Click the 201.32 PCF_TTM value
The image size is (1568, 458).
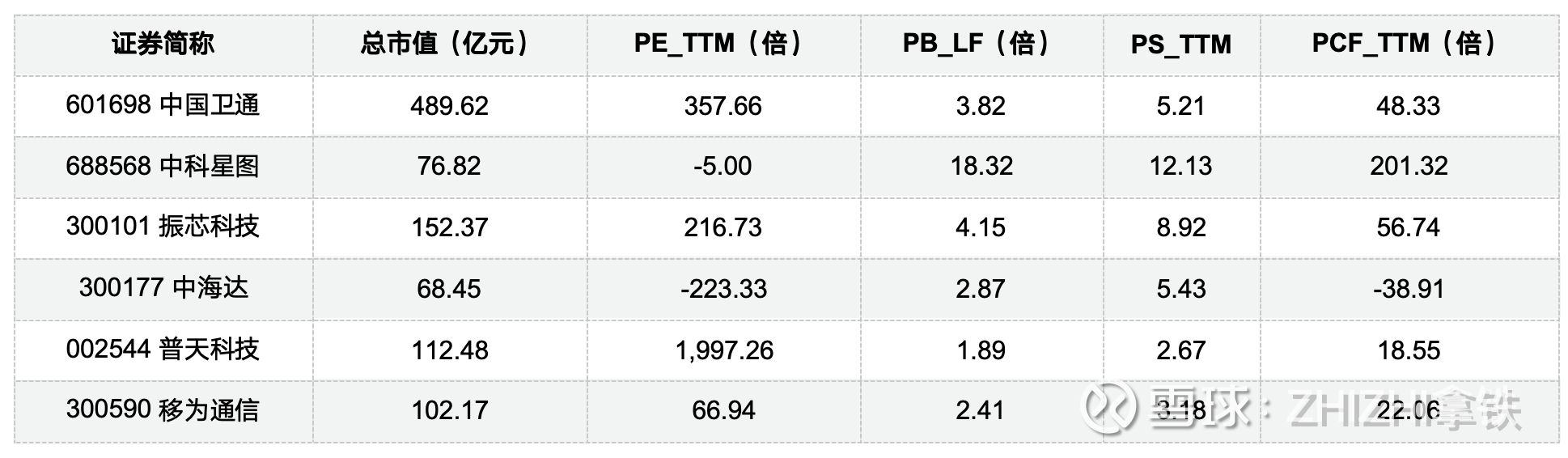click(1409, 166)
